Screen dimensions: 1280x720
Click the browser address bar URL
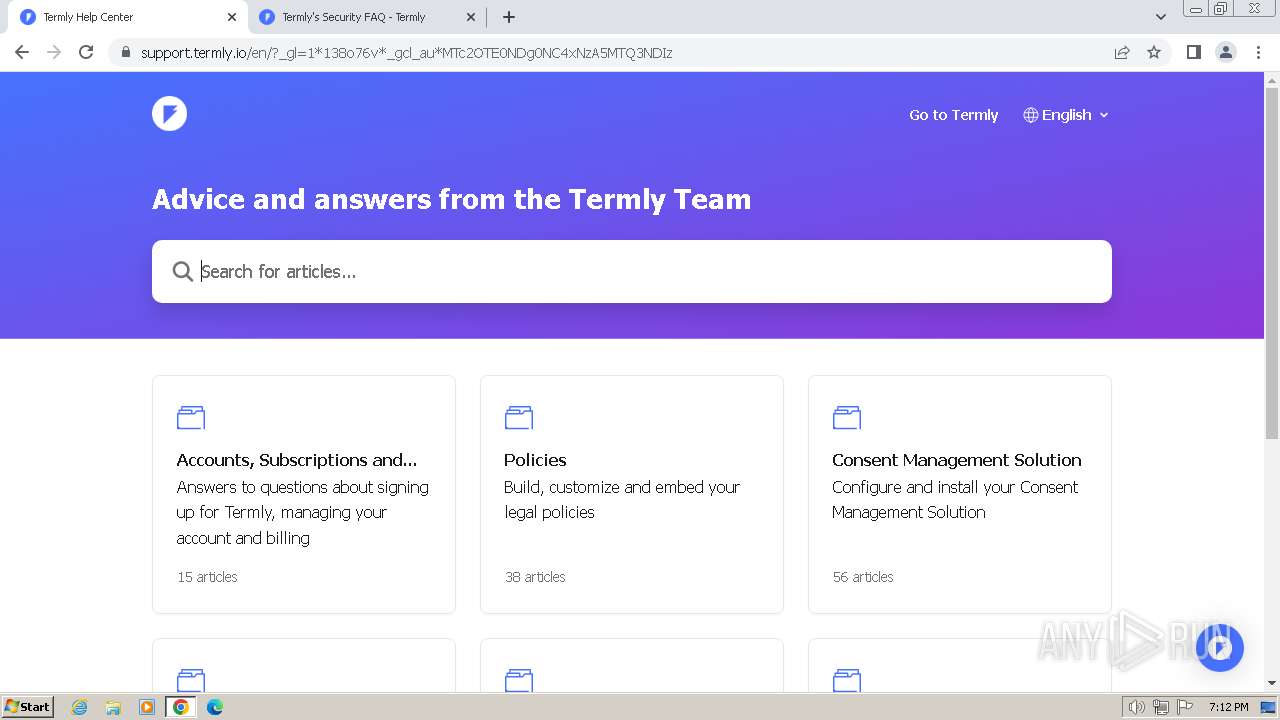406,52
